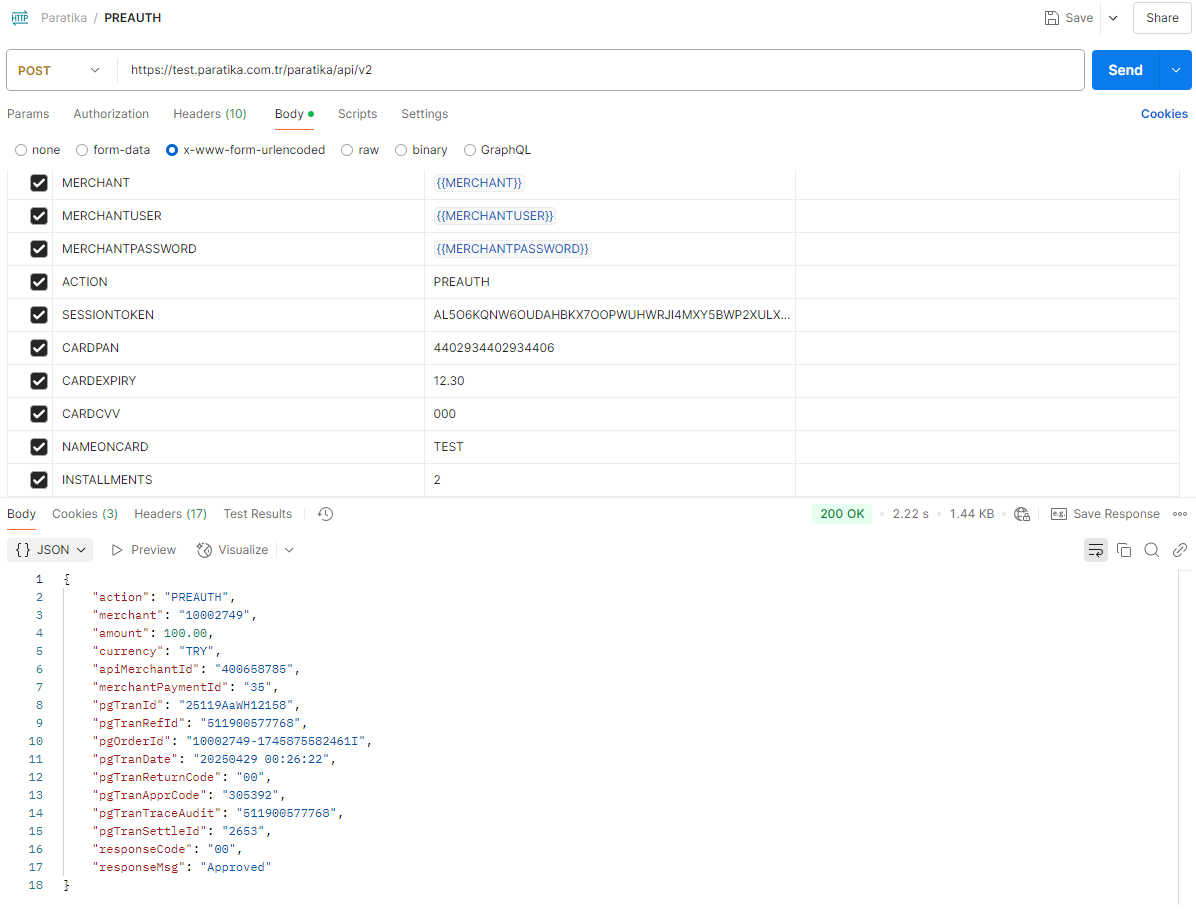Switch to the Headers (10) request tab
This screenshot has height=909, width=1196.
(x=210, y=114)
